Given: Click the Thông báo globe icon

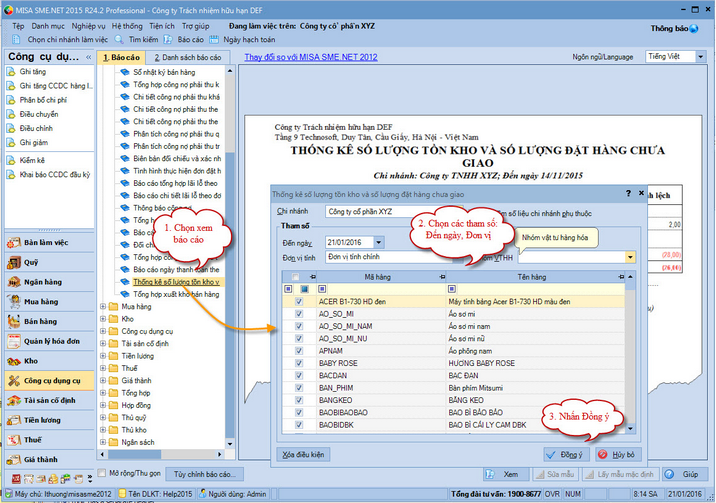Looking at the screenshot, I should coord(694,29).
